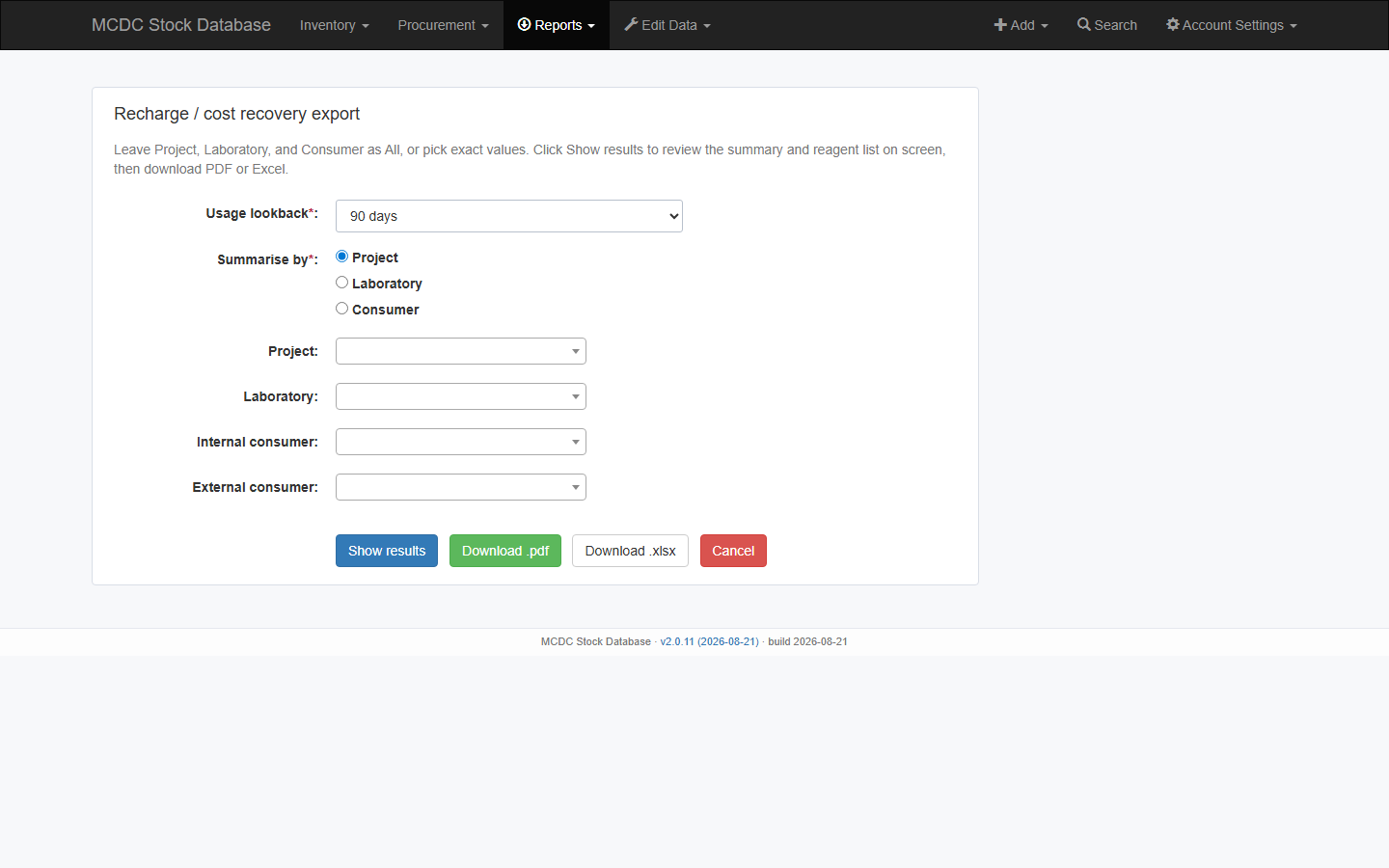Open the Internal consumer combo box
Image resolution: width=1389 pixels, height=868 pixels.
coord(461,442)
